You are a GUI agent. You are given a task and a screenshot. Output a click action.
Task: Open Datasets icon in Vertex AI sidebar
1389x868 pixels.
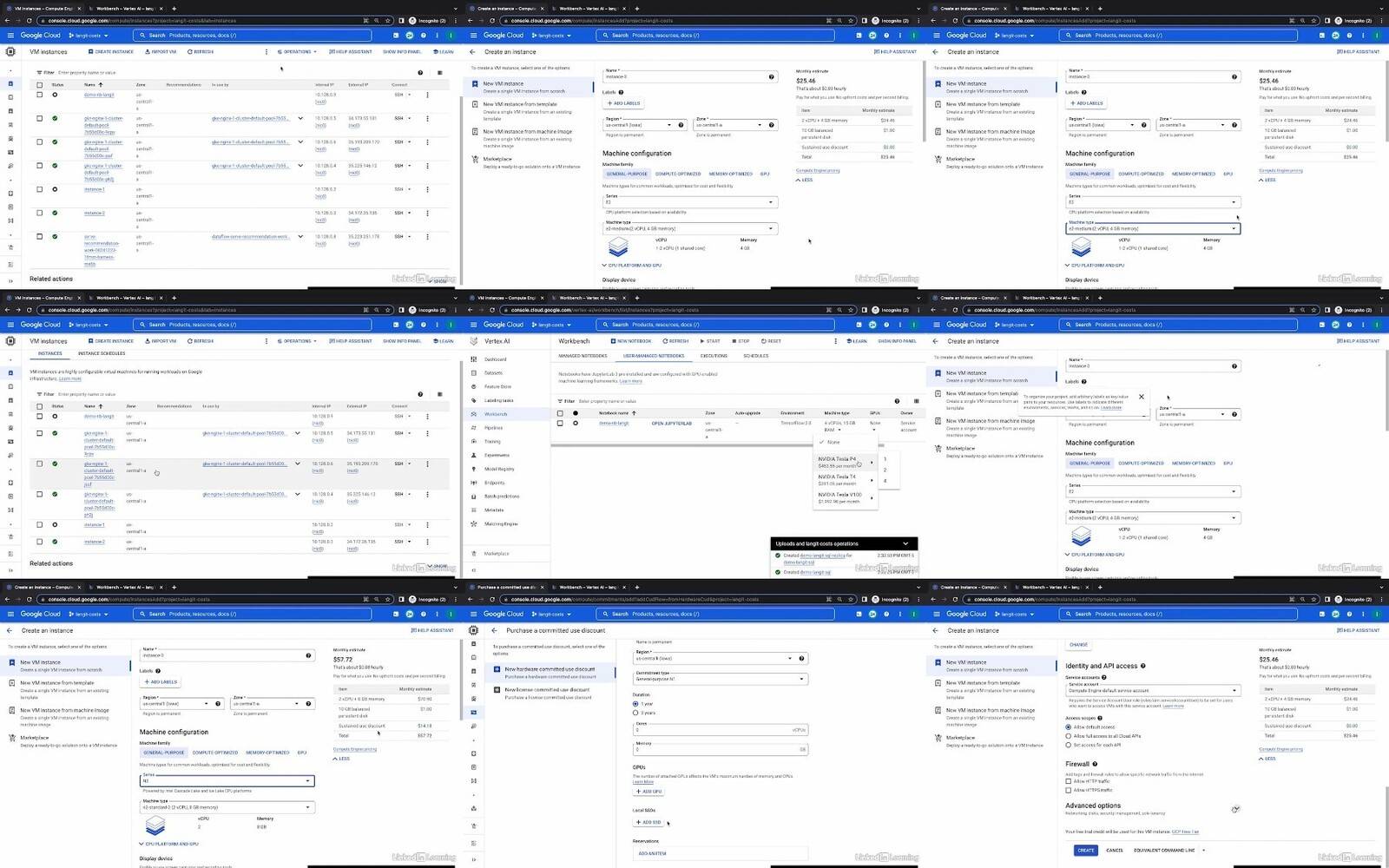(473, 373)
